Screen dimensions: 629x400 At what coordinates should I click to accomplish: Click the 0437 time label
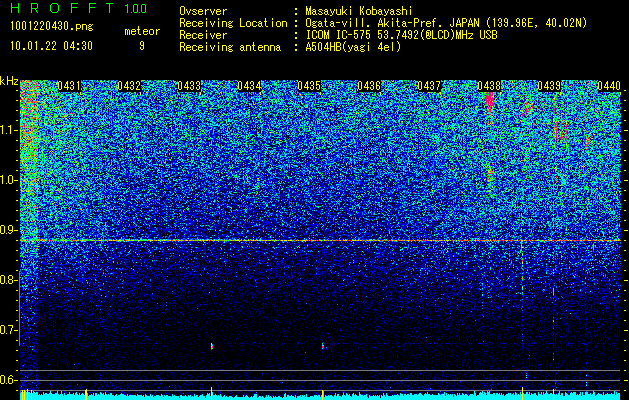pos(429,86)
